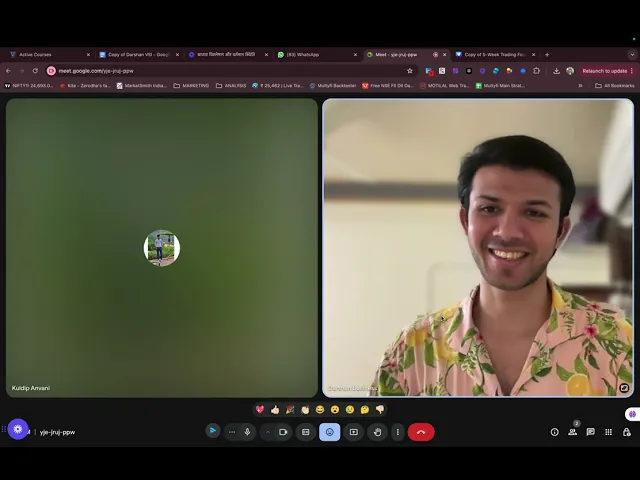
Task: Click the Present now screen share button
Action: pos(354,432)
